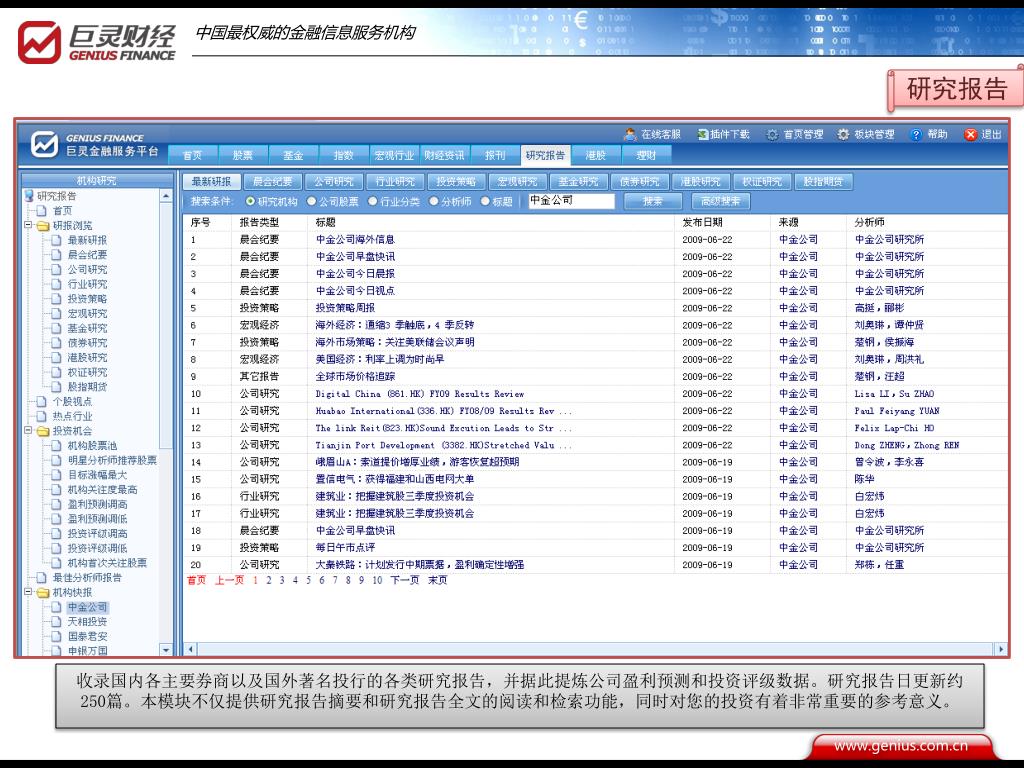
Task: Click analyst Felix Lap-Chi HO
Action: (894, 428)
